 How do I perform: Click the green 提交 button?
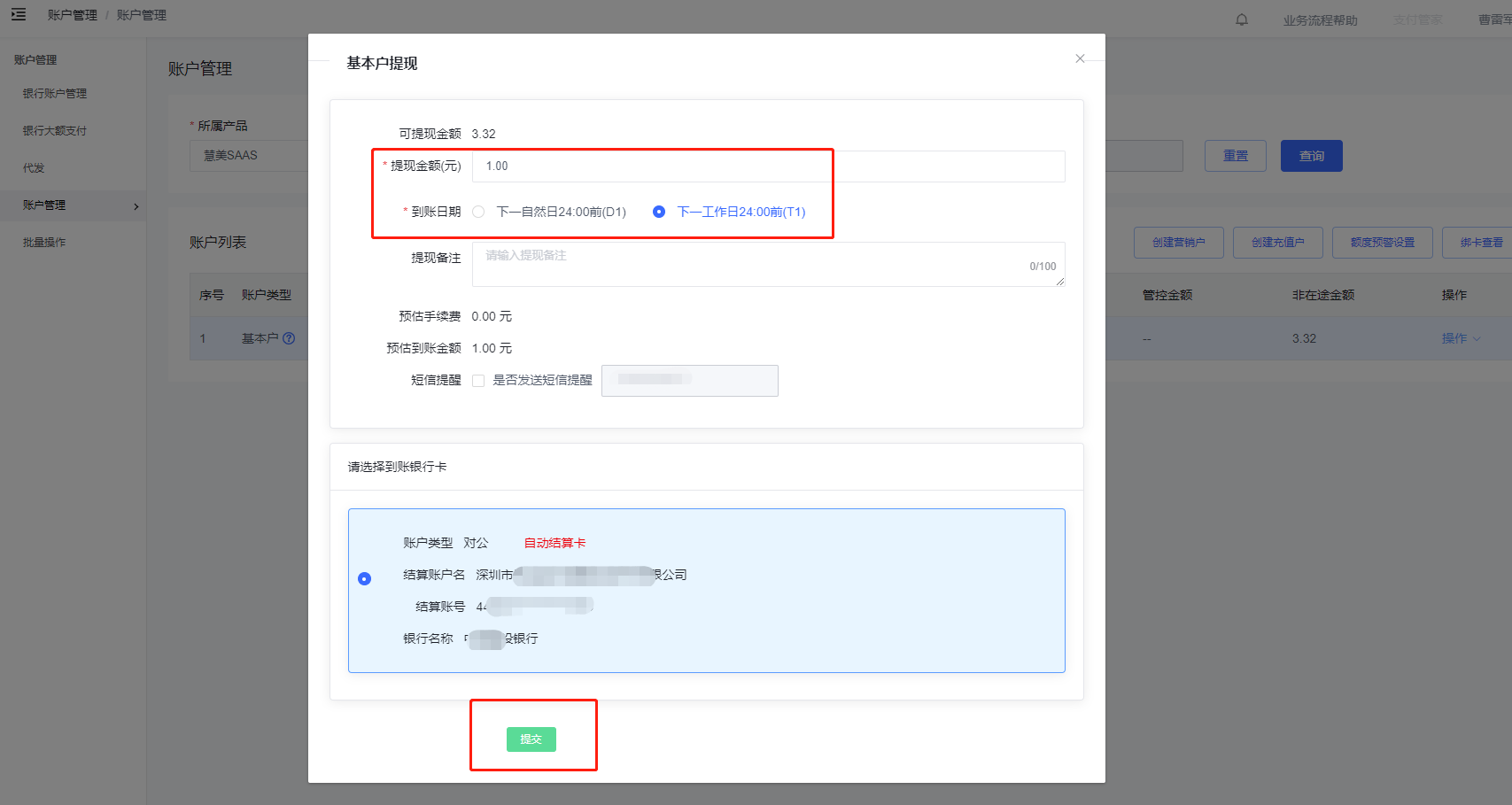[531, 739]
